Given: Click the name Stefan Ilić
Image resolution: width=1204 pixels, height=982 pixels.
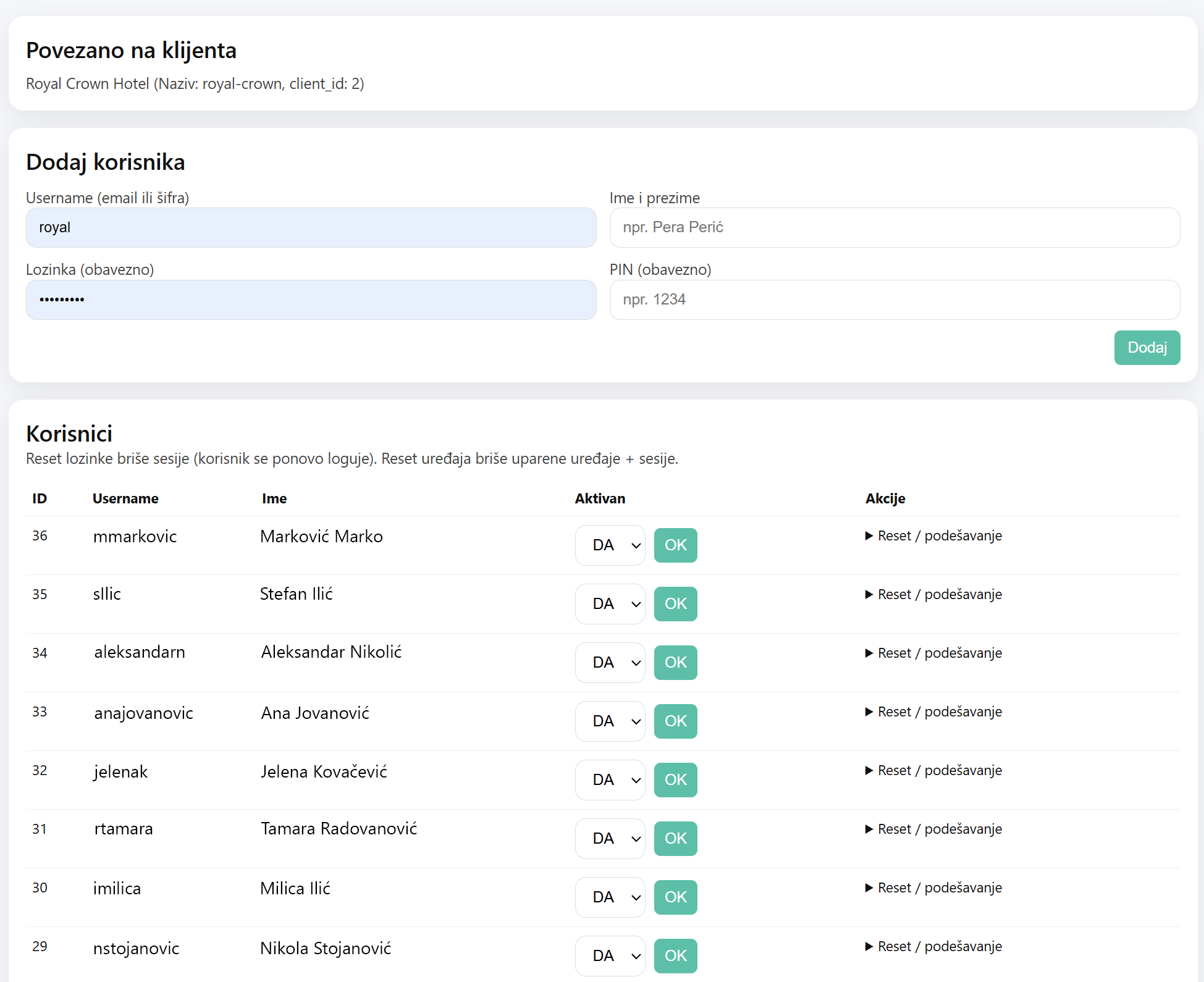Looking at the screenshot, I should tap(296, 594).
